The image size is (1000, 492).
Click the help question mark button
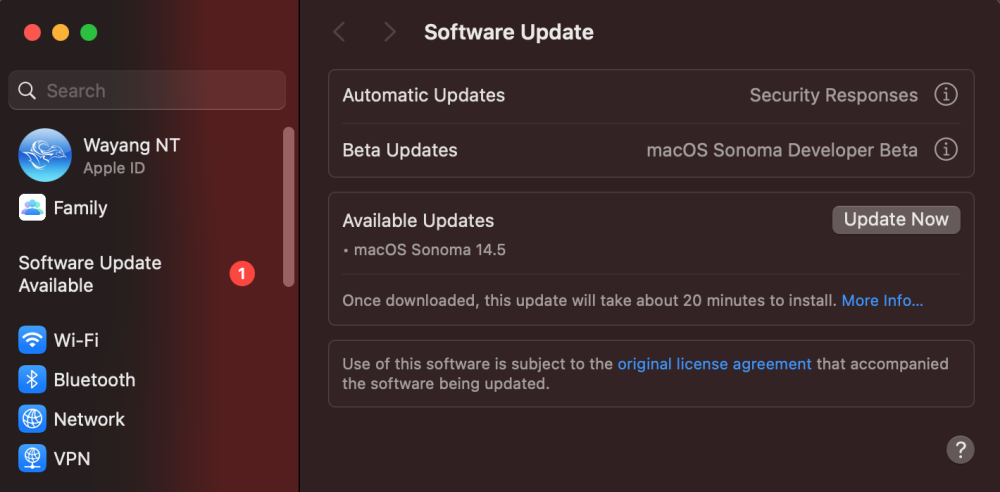coord(960,449)
